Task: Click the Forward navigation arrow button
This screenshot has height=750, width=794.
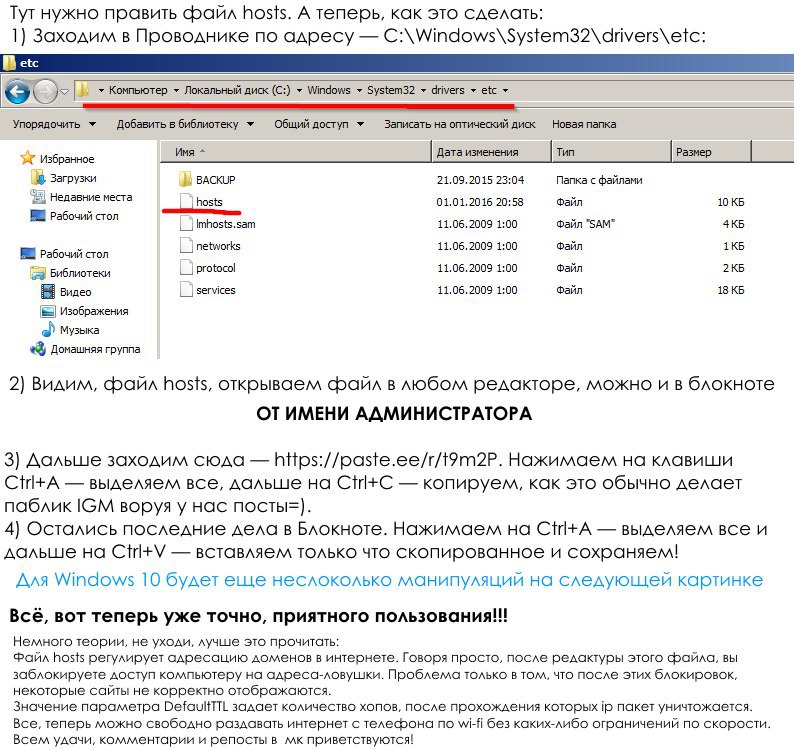Action: pyautogui.click(x=46, y=91)
